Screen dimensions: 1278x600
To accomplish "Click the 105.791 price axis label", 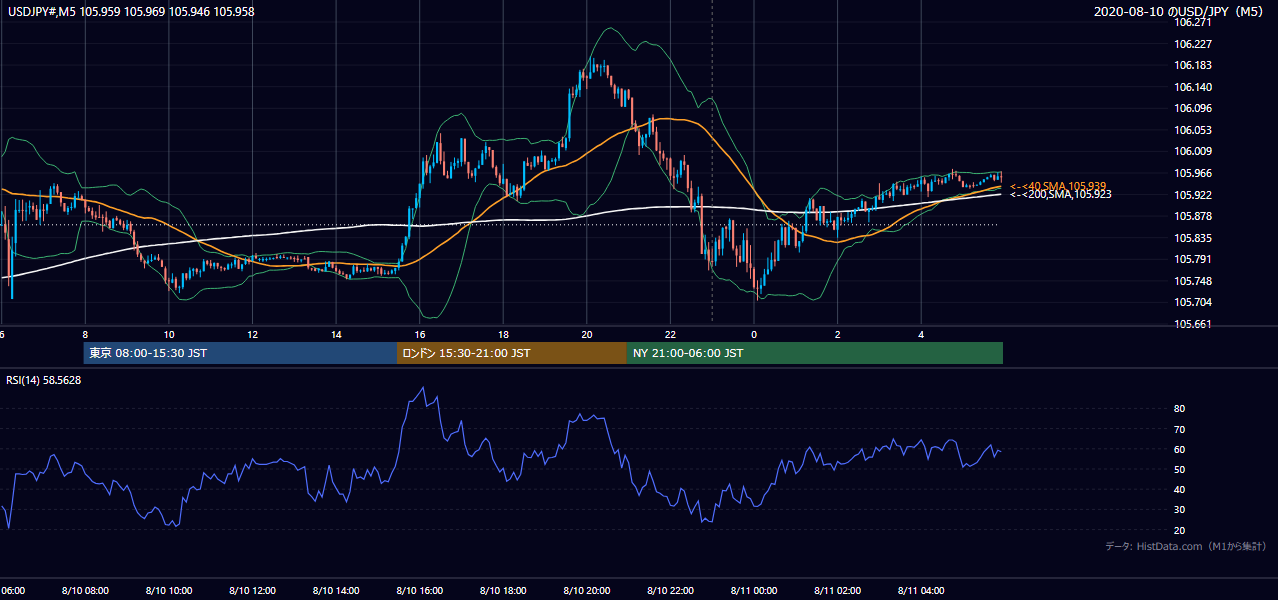I will tap(1193, 260).
